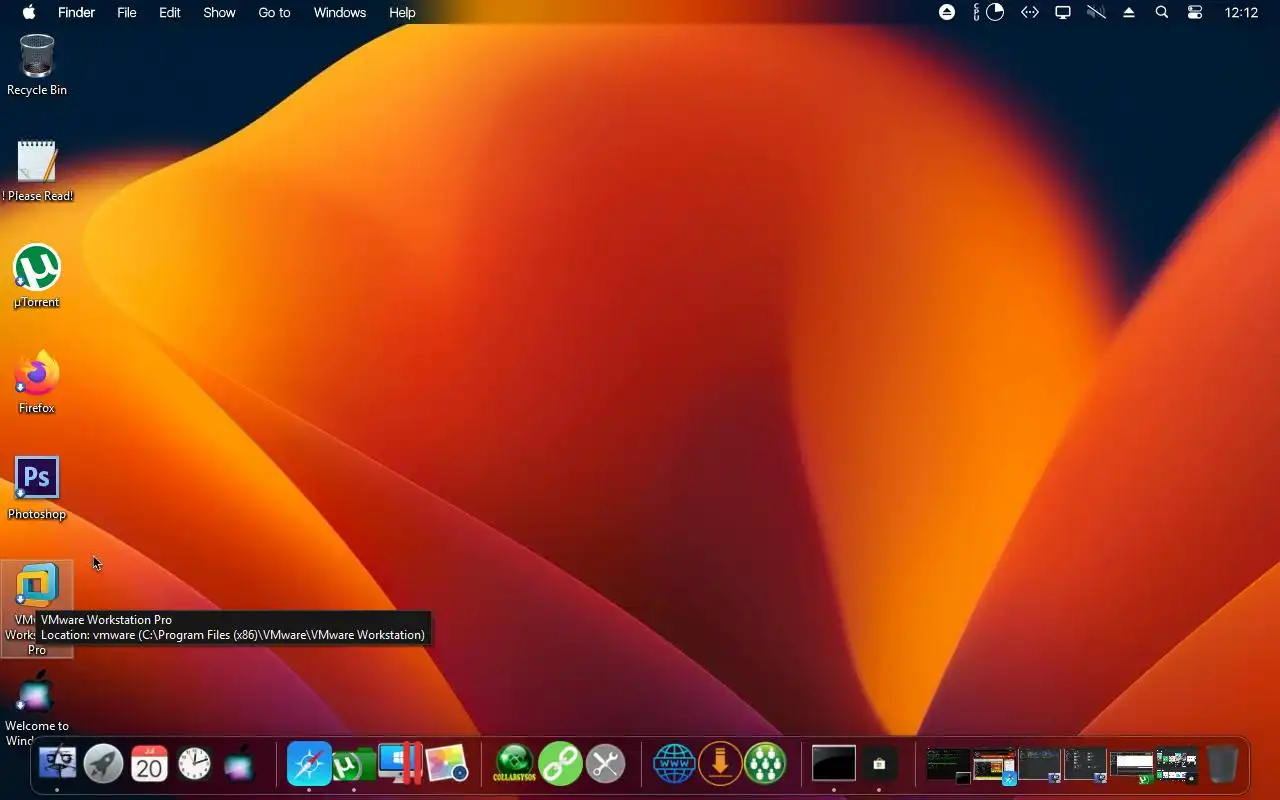This screenshot has height=800, width=1280.
Task: Click the network arrows icon in menu bar
Action: 1029,12
